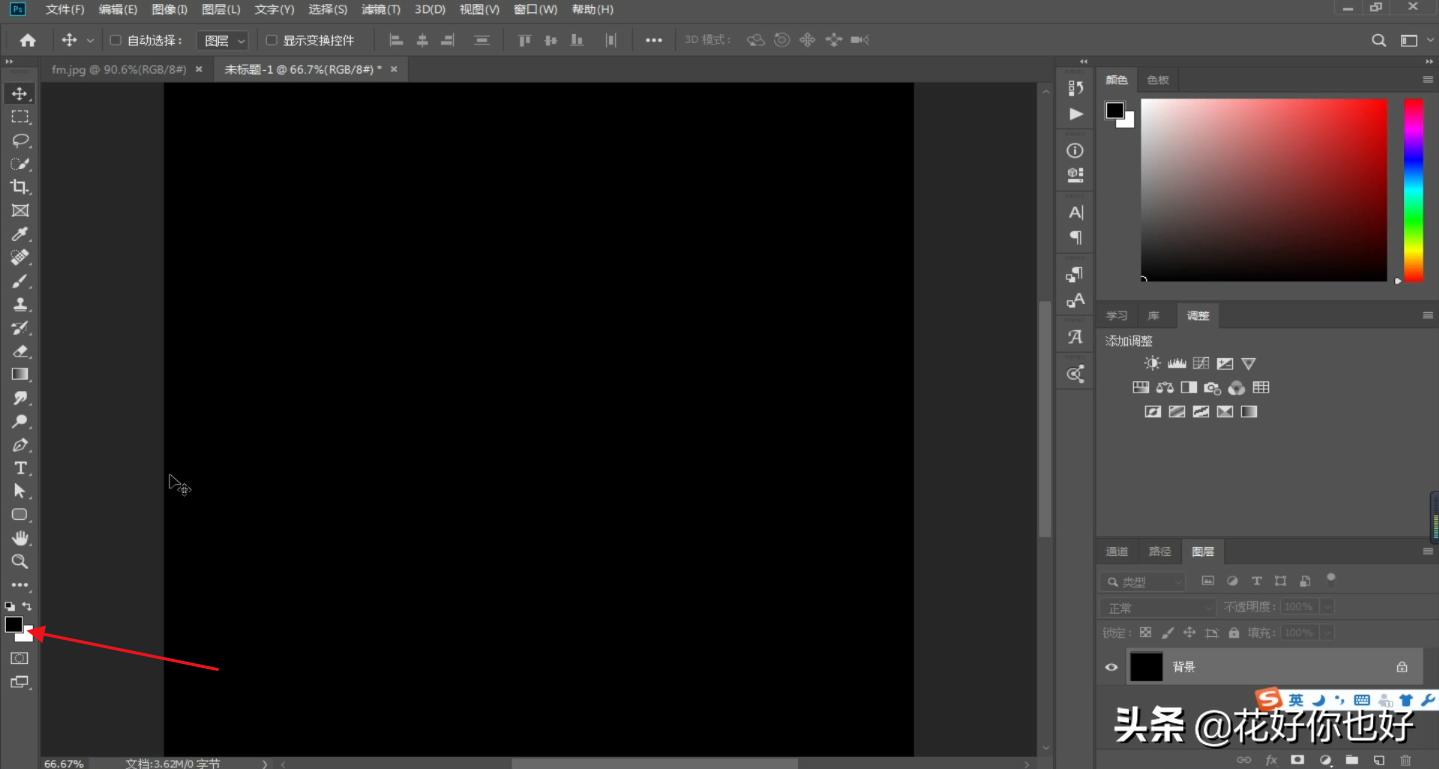Image resolution: width=1439 pixels, height=769 pixels.
Task: Select the Crop tool
Action: (20, 187)
